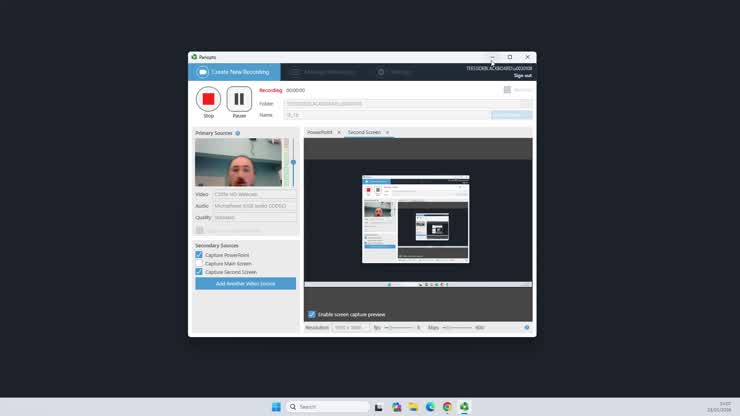The height and width of the screenshot is (416, 740).
Task: Click the button right of Name field
Action: pyautogui.click(x=512, y=115)
